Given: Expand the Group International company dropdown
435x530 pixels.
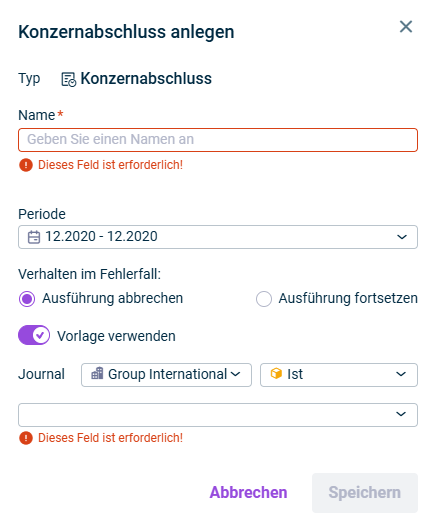Looking at the screenshot, I should (x=166, y=375).
